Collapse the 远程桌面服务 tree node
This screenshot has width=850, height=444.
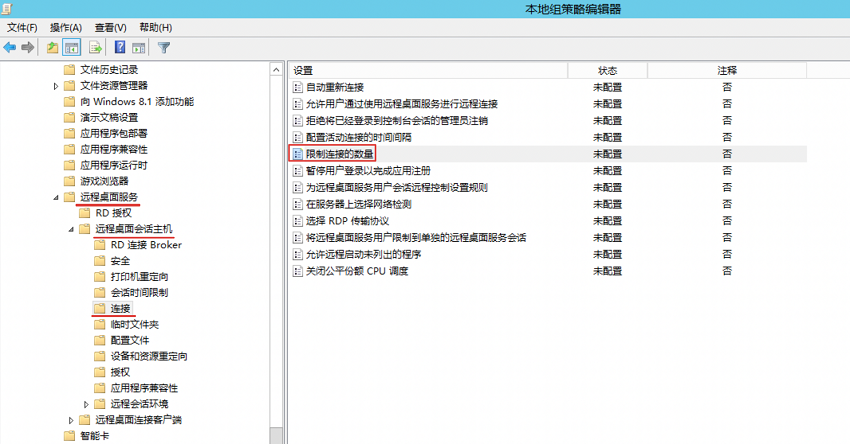pos(55,197)
